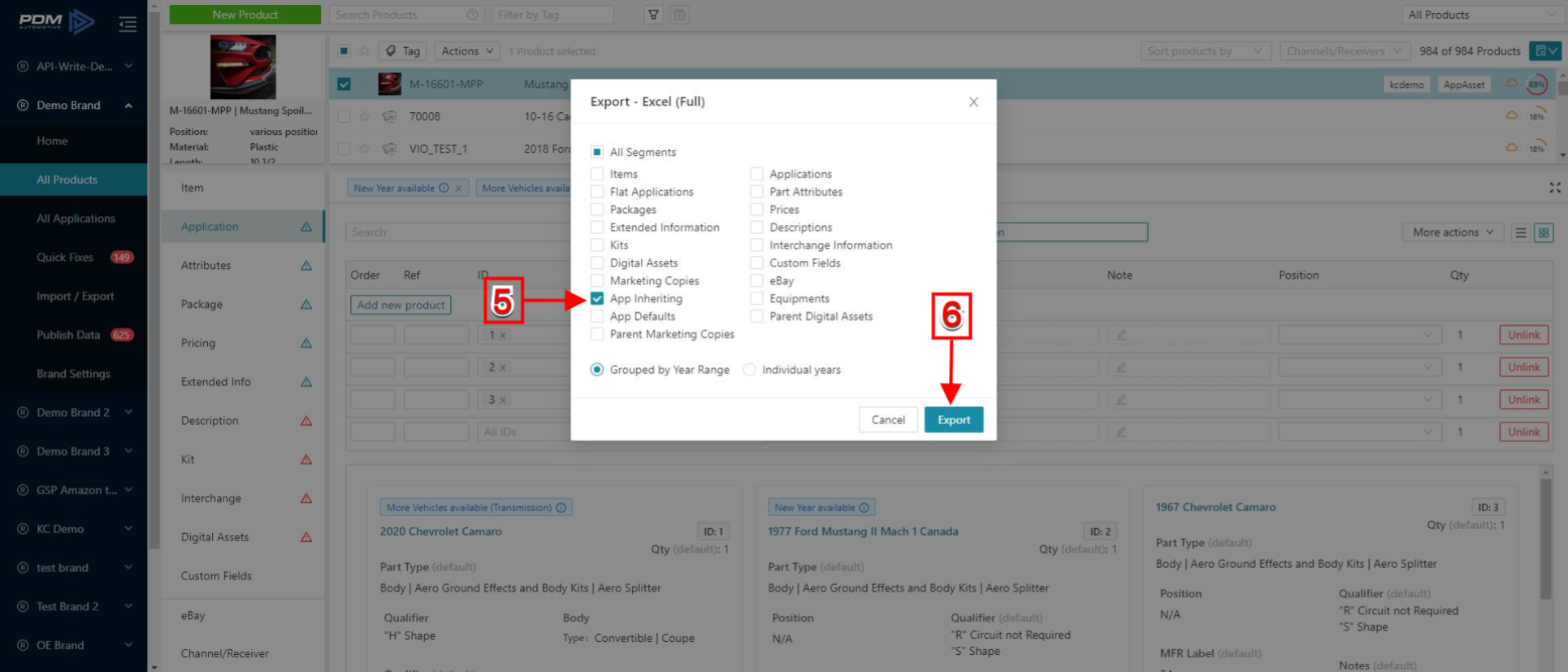Image resolution: width=1568 pixels, height=672 pixels.
Task: Open the teal product view options button
Action: [1544, 51]
